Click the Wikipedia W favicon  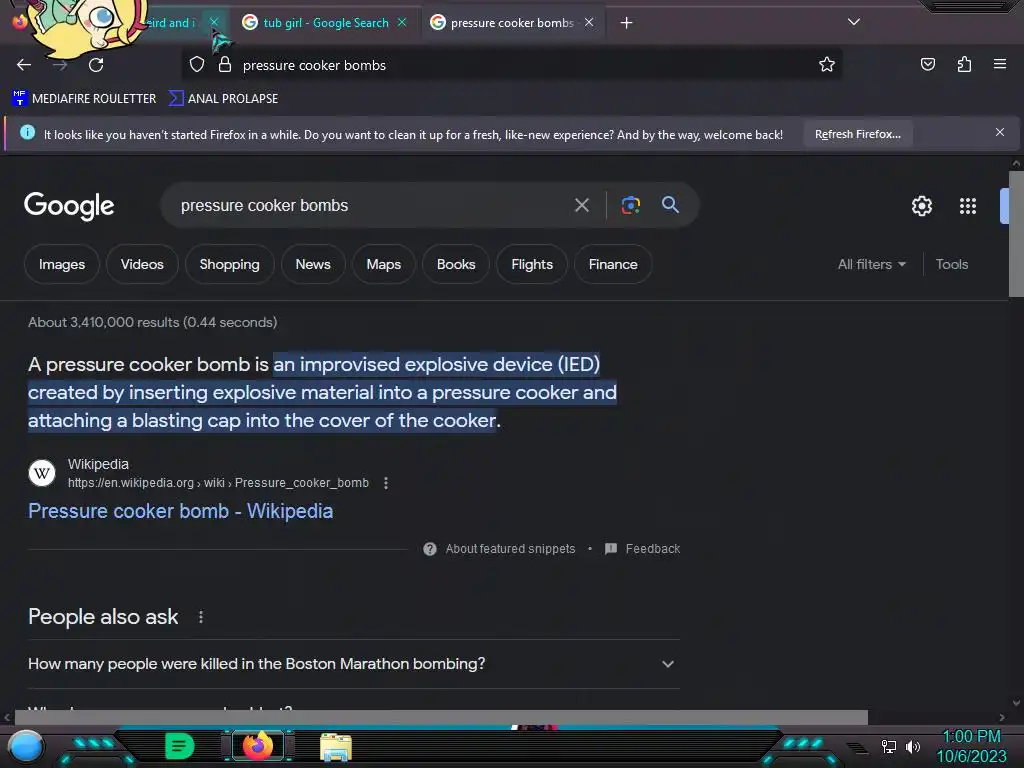pos(42,473)
